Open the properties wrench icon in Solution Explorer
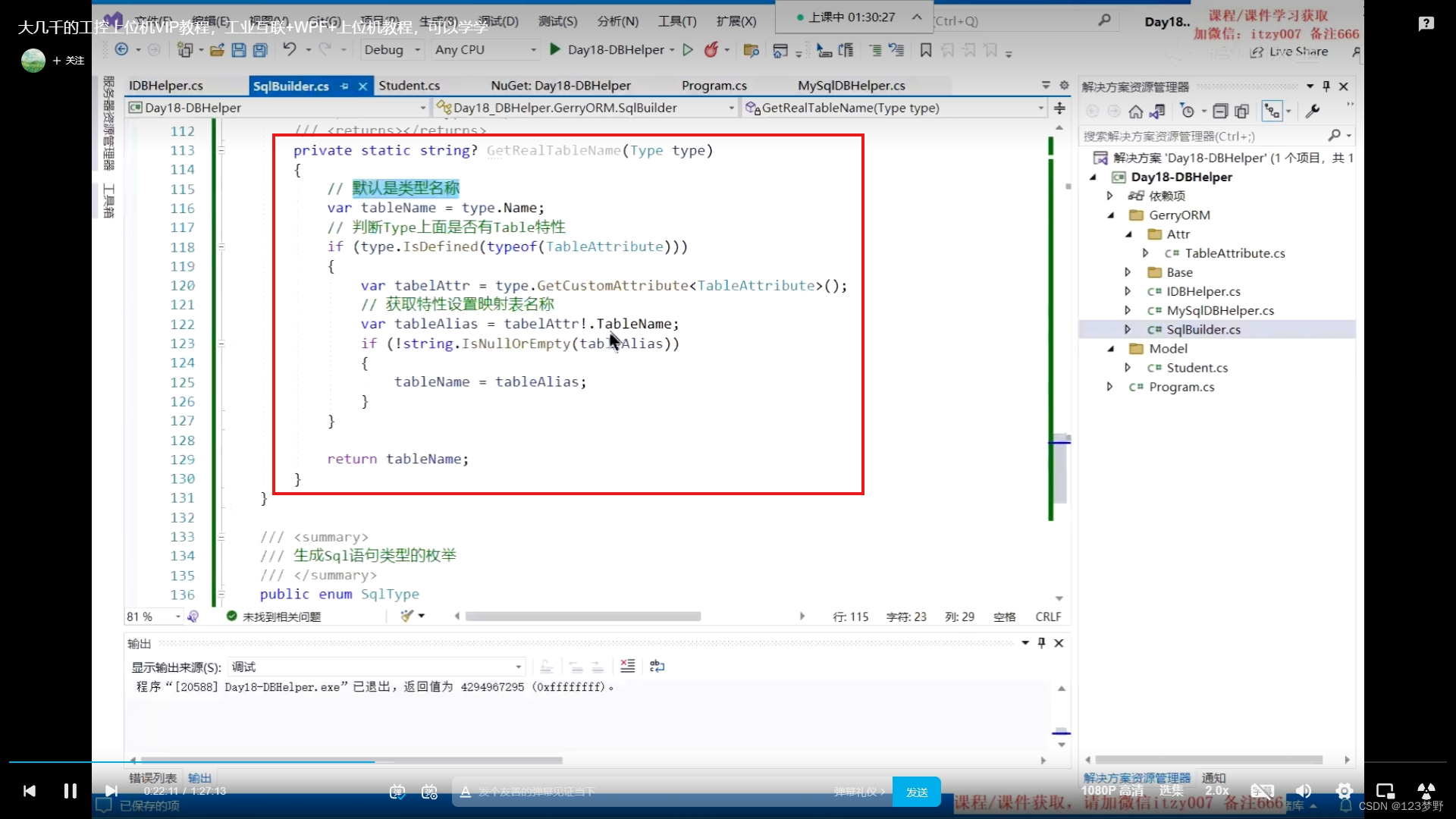 (x=1313, y=111)
